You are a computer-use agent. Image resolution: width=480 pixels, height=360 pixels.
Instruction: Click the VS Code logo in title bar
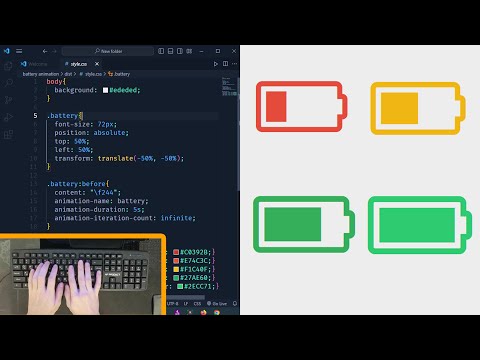tap(7, 51)
